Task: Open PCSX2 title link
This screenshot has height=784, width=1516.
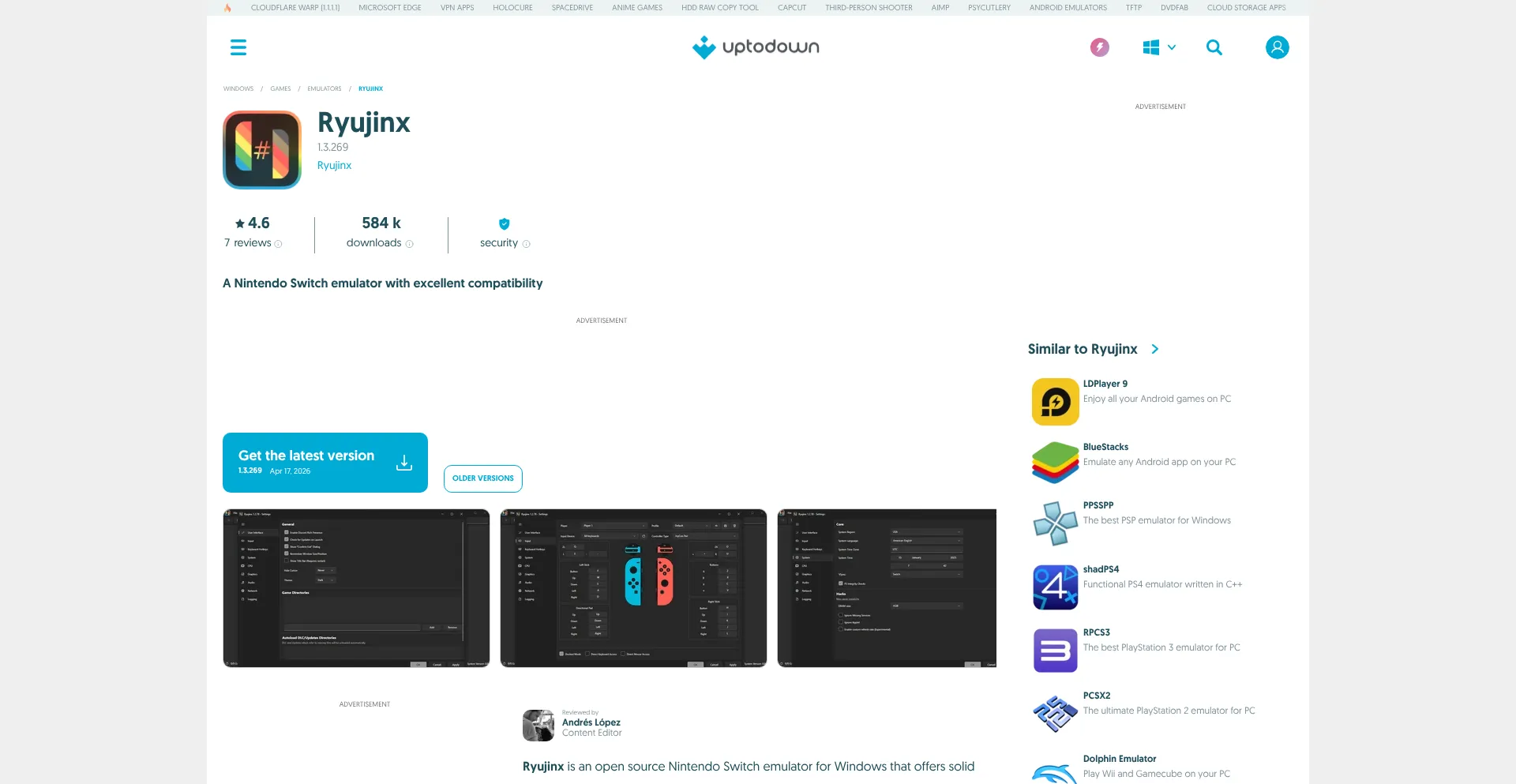Action: pos(1097,696)
